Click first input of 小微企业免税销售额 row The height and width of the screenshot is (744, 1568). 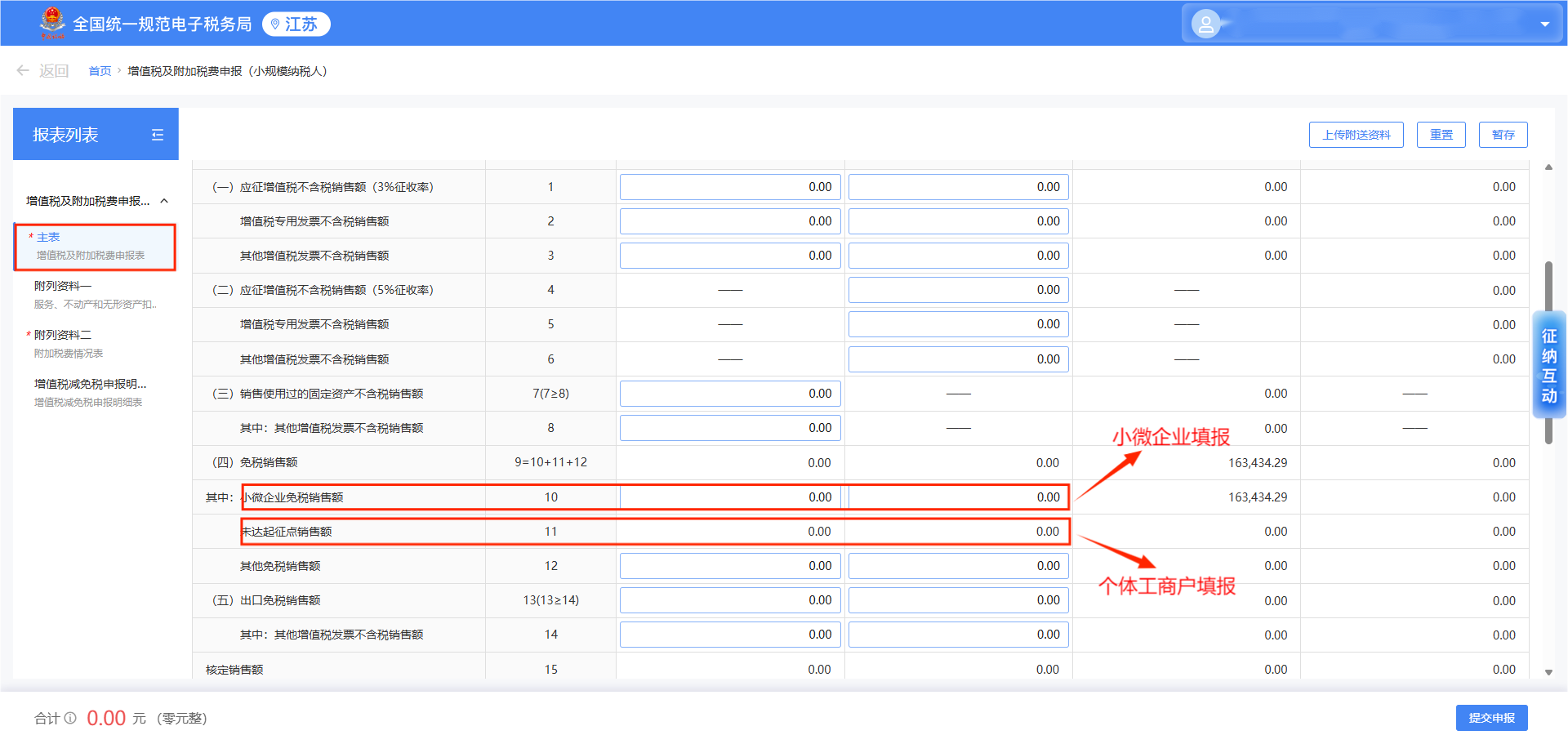point(730,497)
